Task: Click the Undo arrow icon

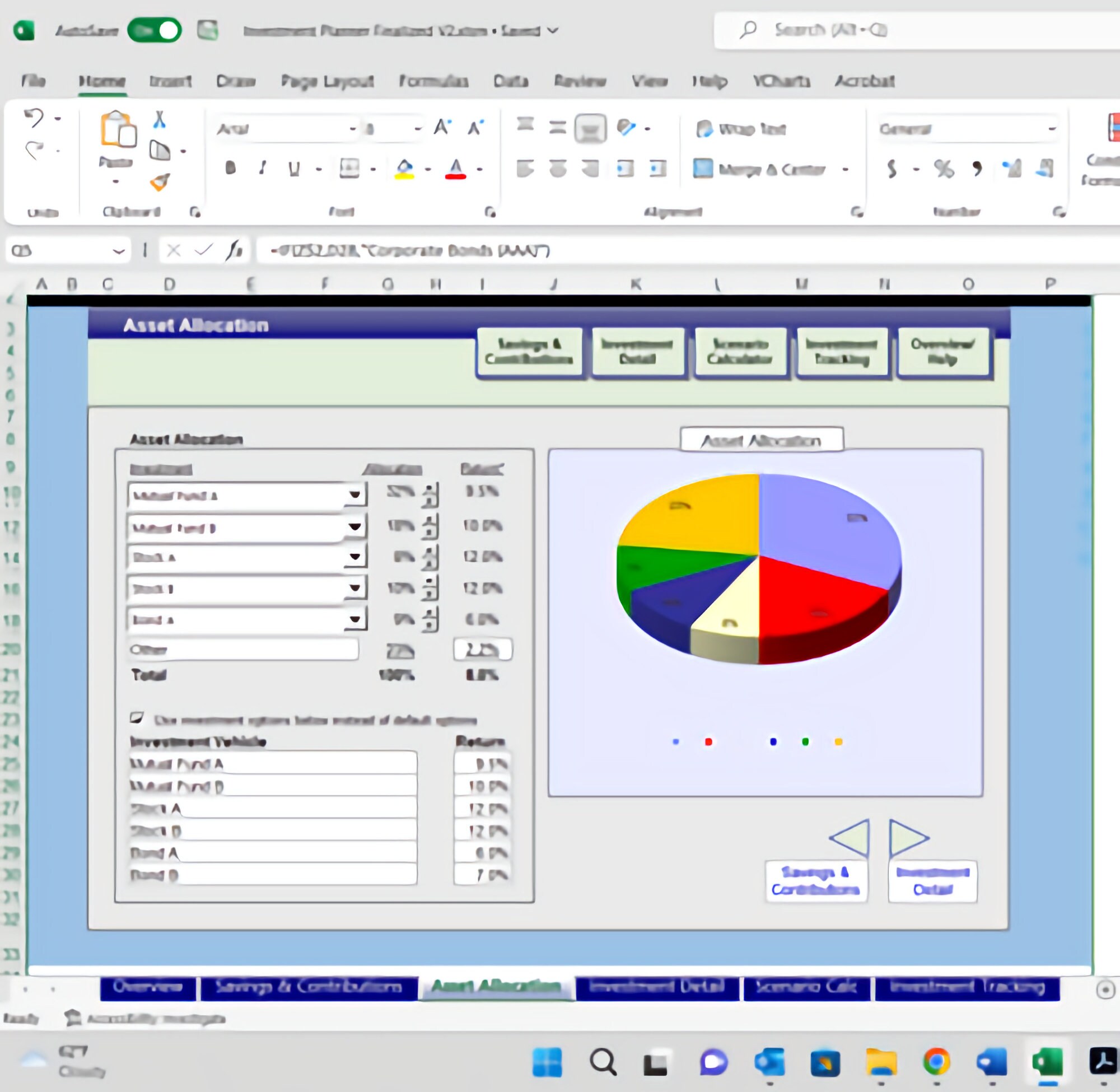Action: (36, 119)
